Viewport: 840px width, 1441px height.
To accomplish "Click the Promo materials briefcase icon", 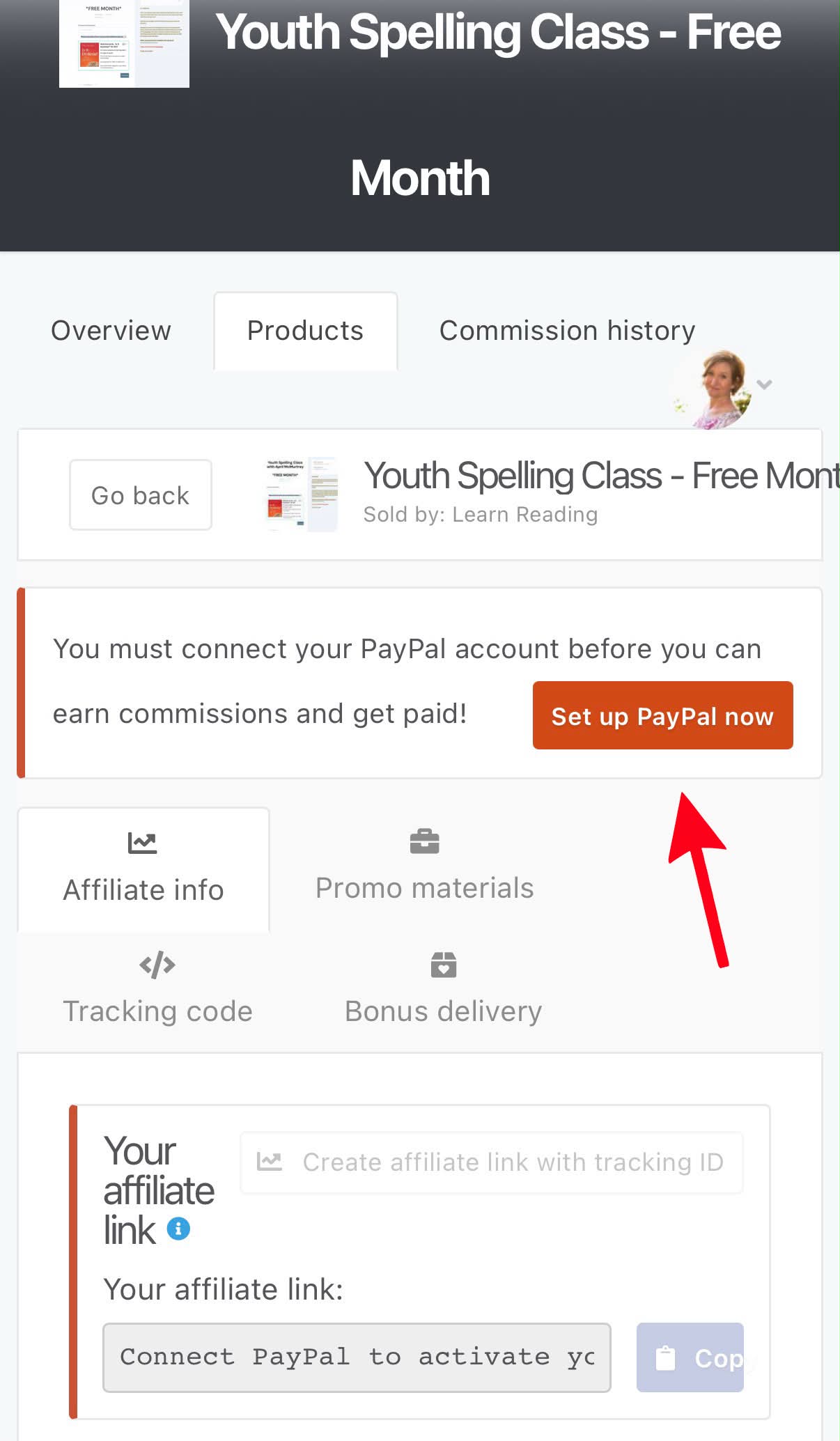I will click(x=424, y=841).
